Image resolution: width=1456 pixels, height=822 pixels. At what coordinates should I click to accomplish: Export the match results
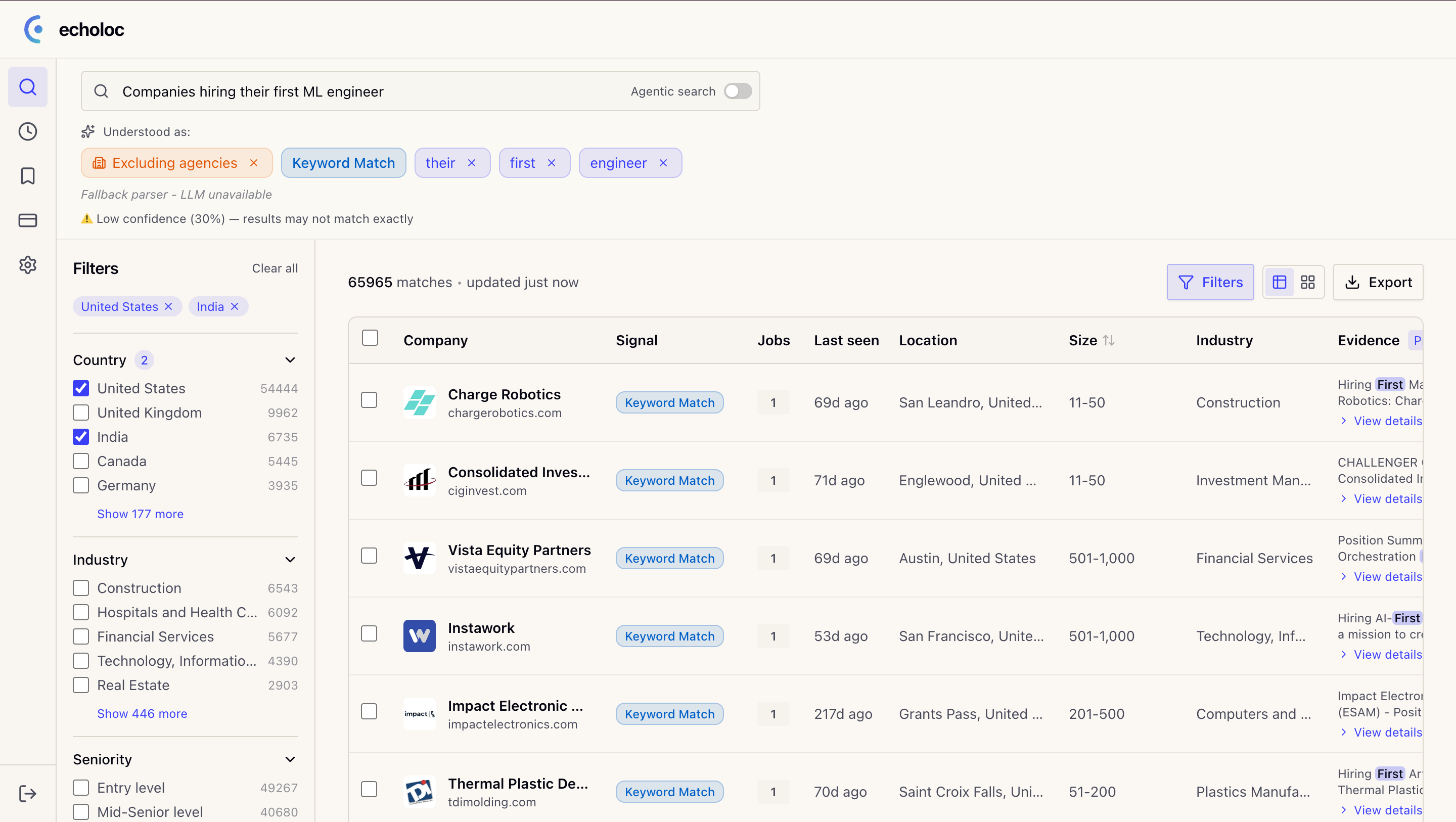[x=1378, y=282]
